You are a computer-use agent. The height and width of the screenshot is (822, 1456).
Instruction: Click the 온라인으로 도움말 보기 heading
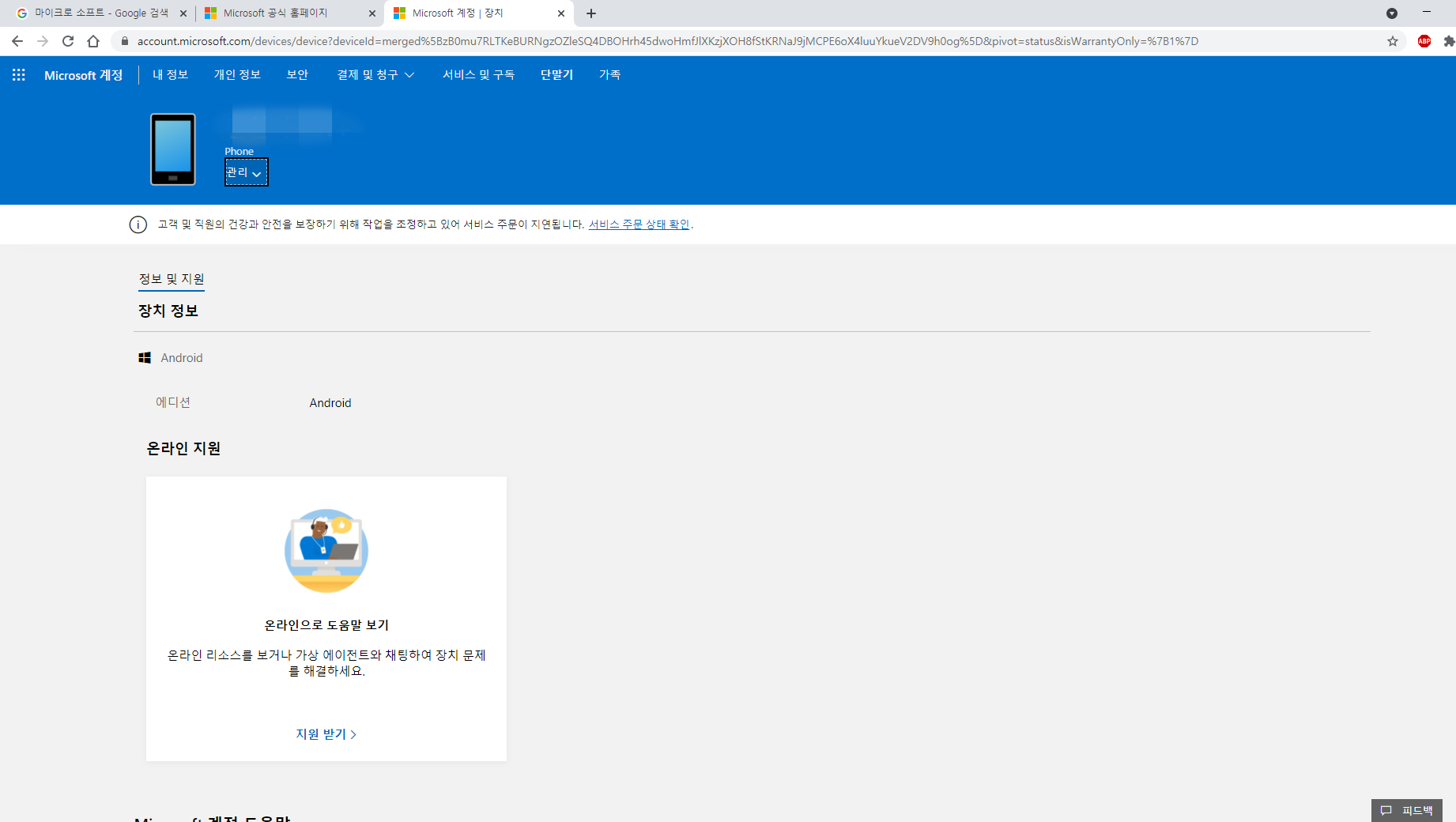click(326, 625)
